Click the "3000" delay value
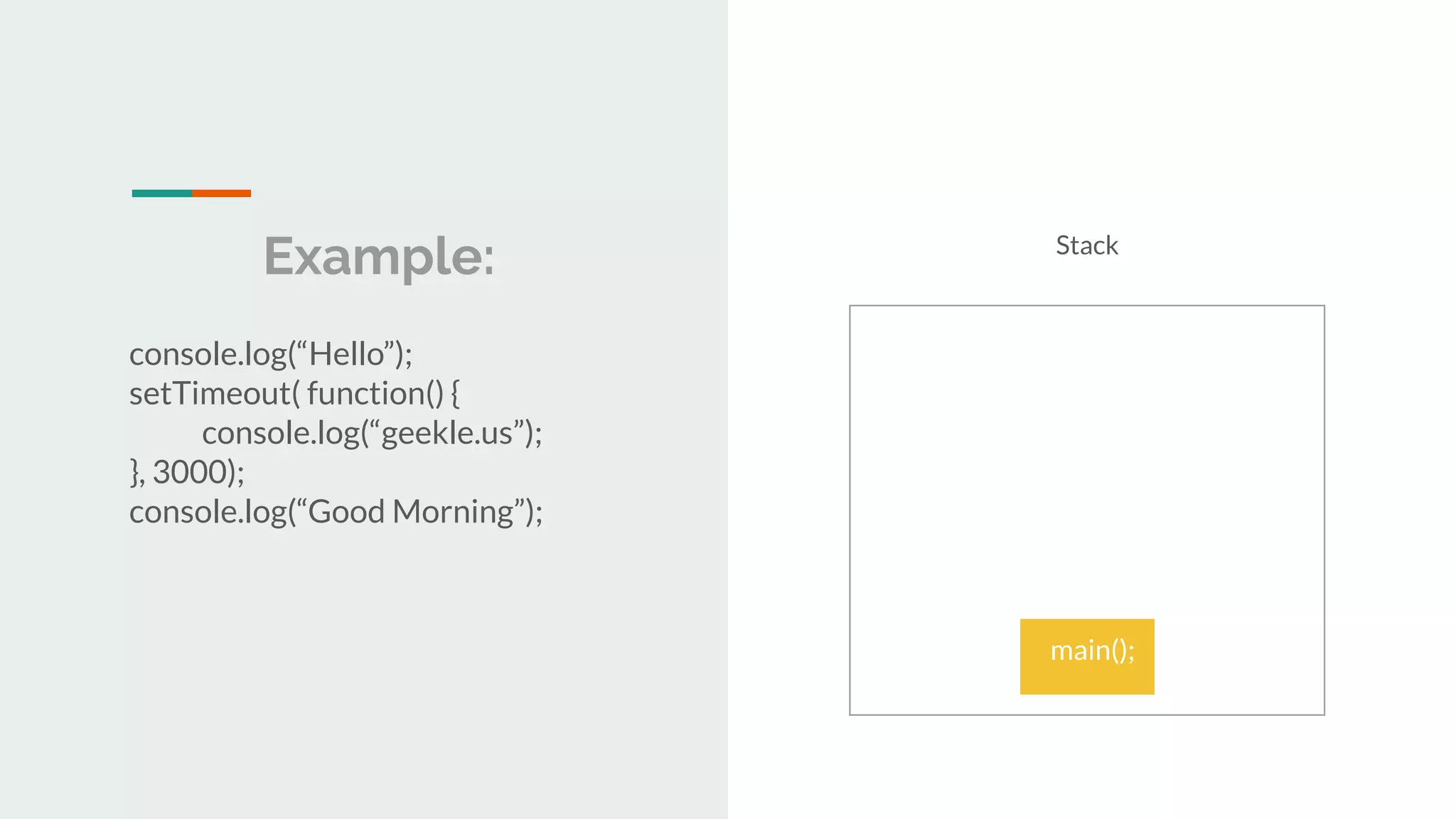The height and width of the screenshot is (819, 1456). [x=188, y=472]
